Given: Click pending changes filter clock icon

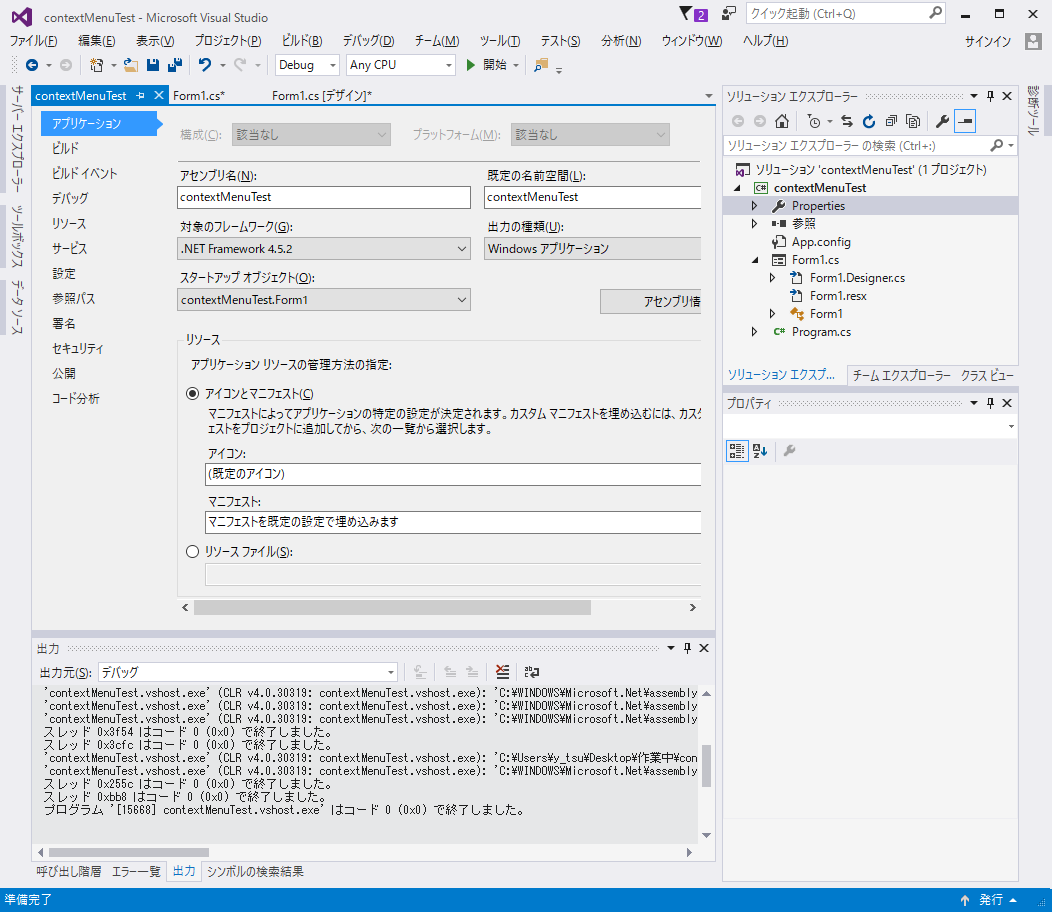Looking at the screenshot, I should [x=814, y=121].
